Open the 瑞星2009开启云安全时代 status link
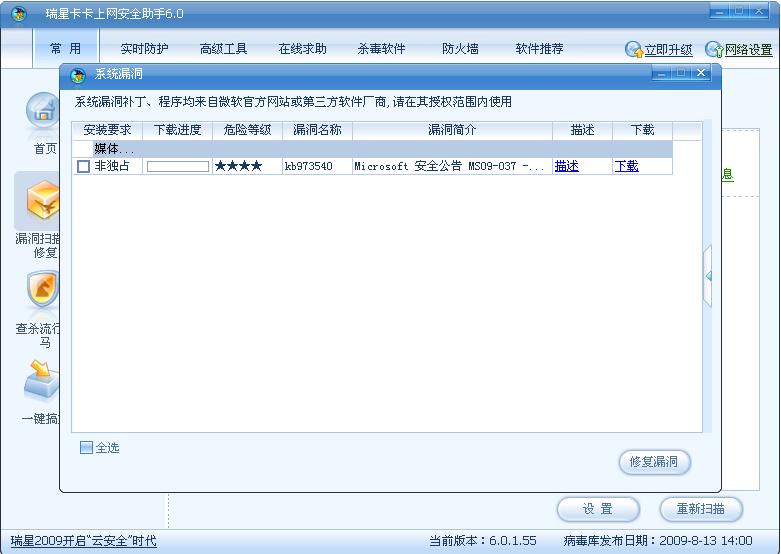Viewport: 781px width, 554px height. point(84,541)
